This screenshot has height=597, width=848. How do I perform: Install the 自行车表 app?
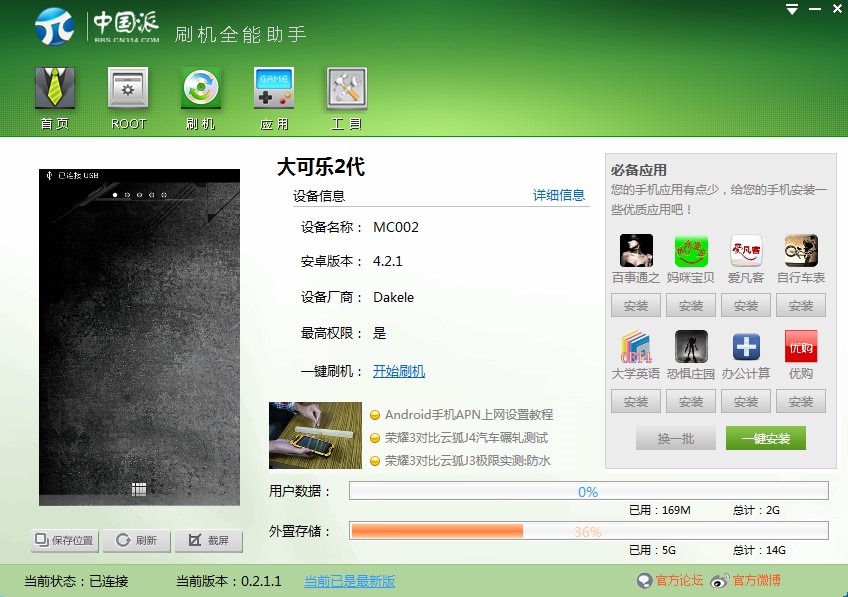coord(801,306)
